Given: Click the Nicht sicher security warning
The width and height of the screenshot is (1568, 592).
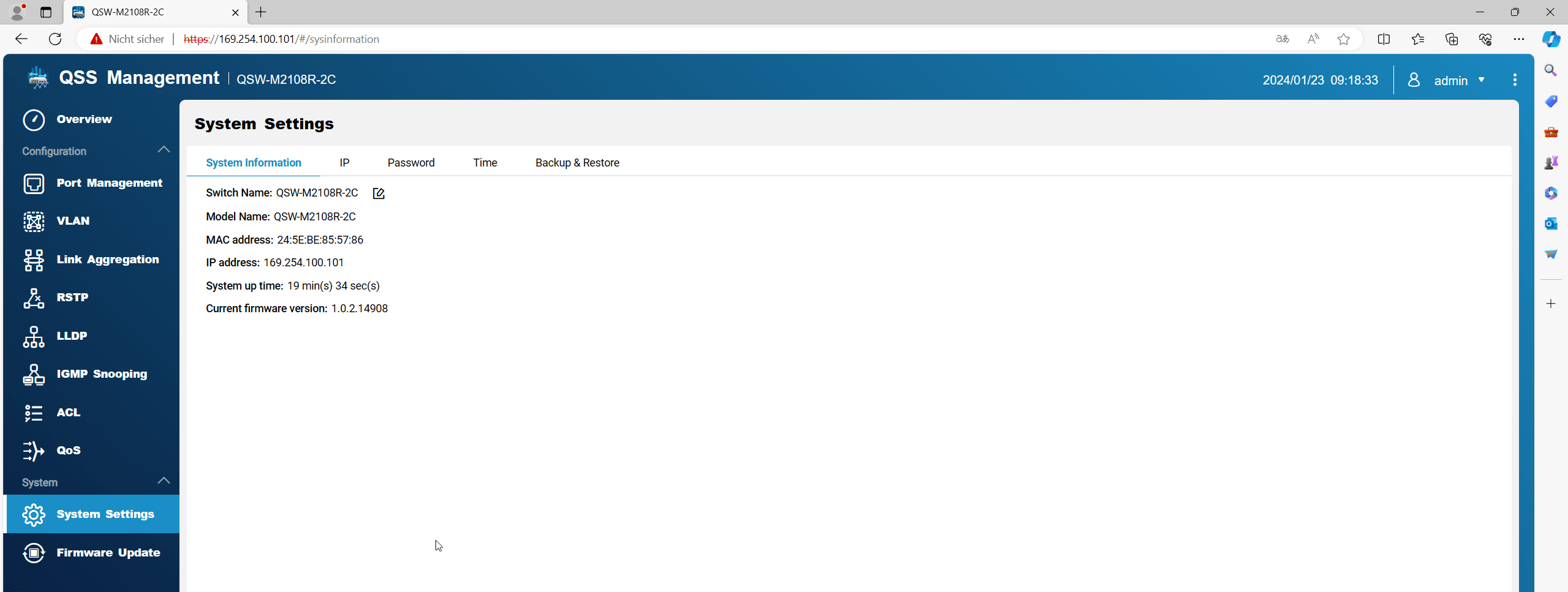Looking at the screenshot, I should point(127,39).
